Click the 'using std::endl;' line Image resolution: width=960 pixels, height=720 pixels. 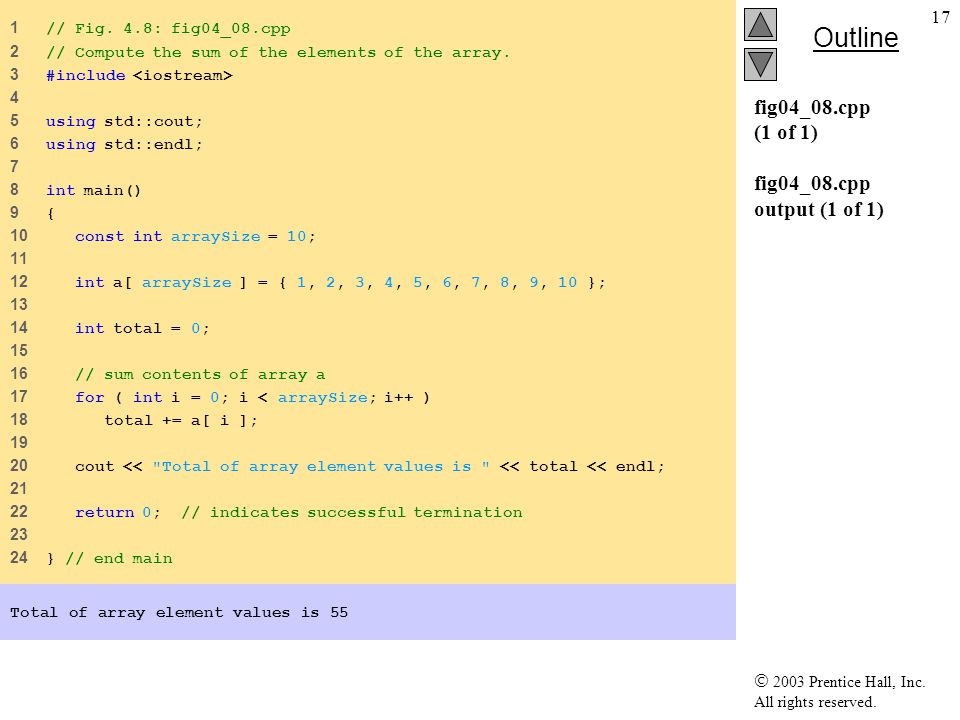pyautogui.click(x=124, y=144)
